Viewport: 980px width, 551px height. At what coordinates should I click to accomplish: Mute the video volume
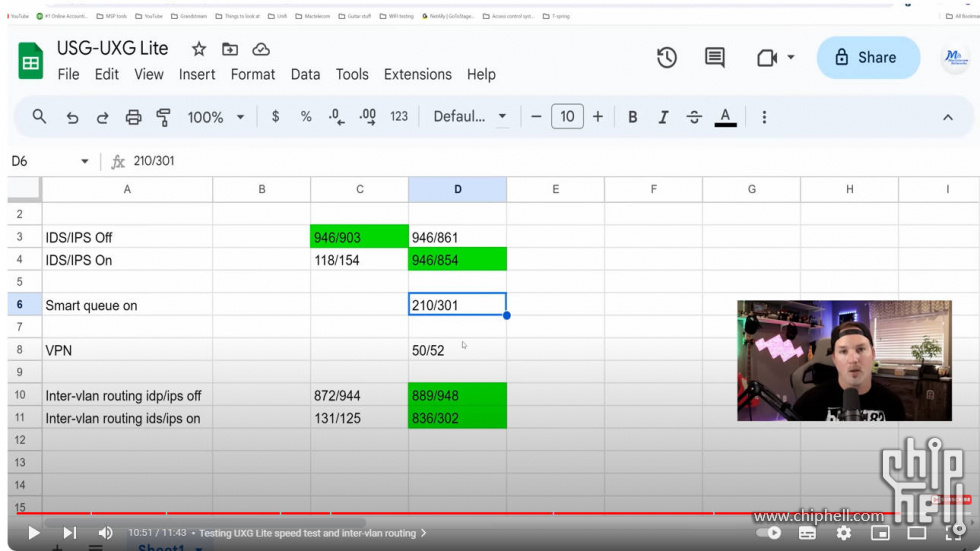[105, 533]
